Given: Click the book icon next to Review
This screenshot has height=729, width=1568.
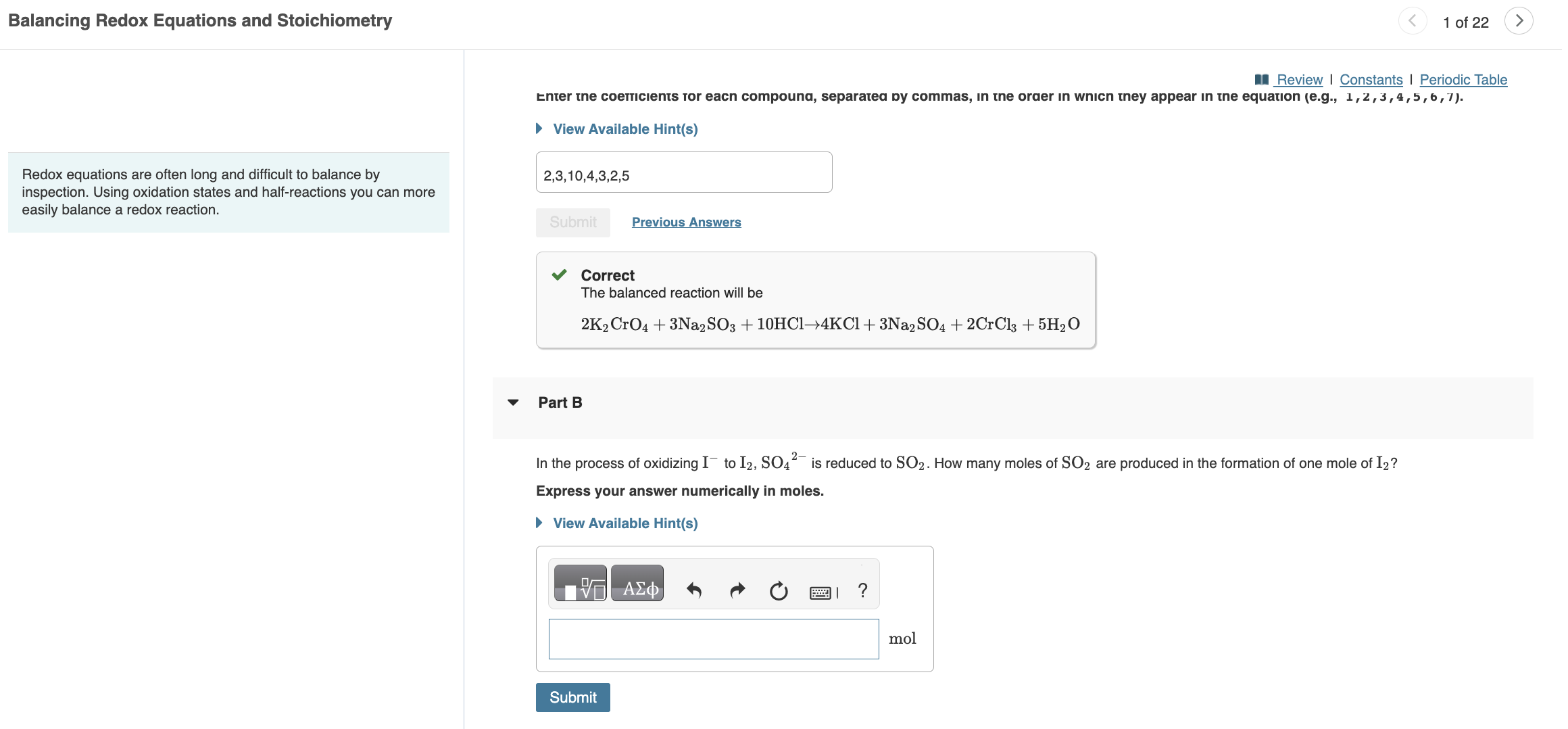Looking at the screenshot, I should click(x=1261, y=78).
